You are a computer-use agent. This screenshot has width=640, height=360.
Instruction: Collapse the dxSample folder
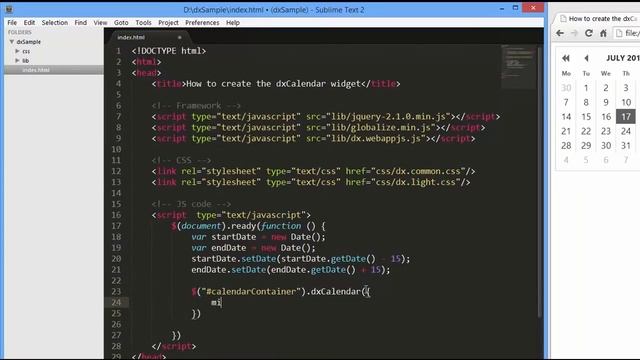[11, 42]
